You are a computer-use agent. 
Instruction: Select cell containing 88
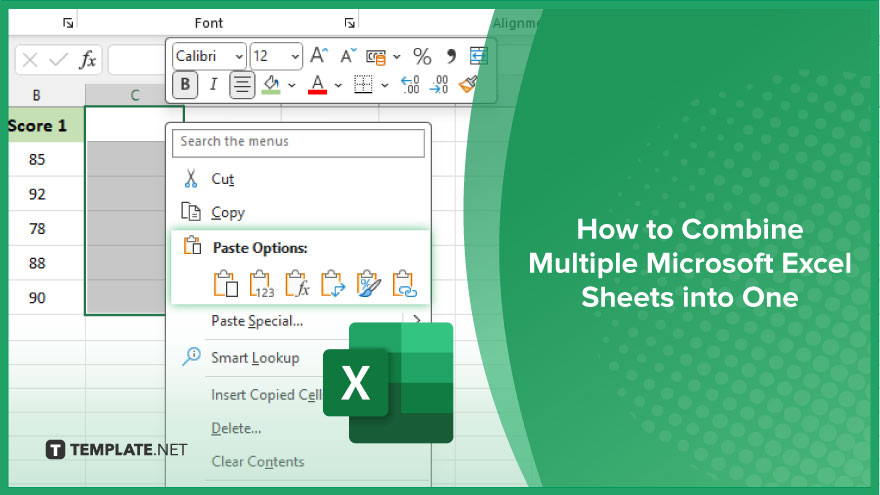(x=47, y=263)
